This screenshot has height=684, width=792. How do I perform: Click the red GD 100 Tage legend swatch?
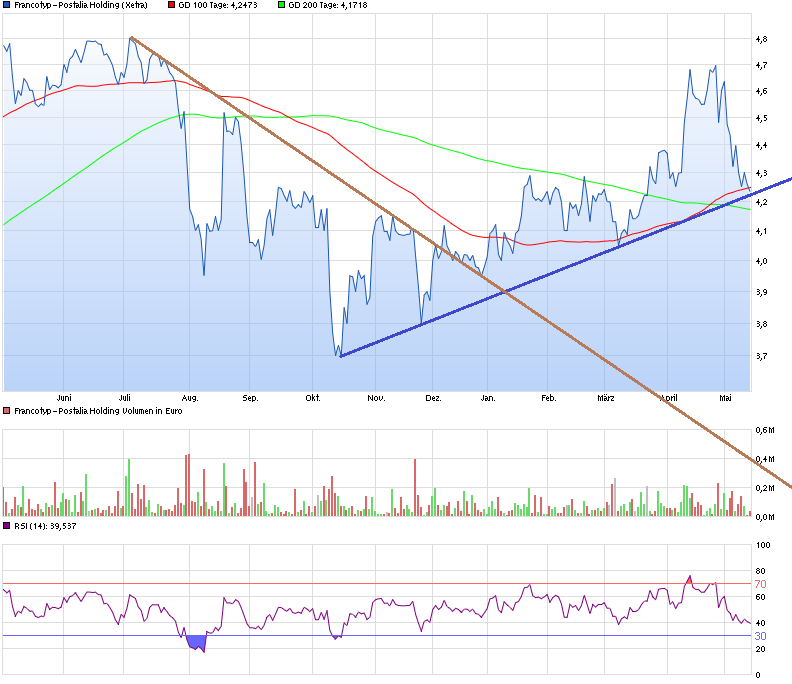(172, 5)
